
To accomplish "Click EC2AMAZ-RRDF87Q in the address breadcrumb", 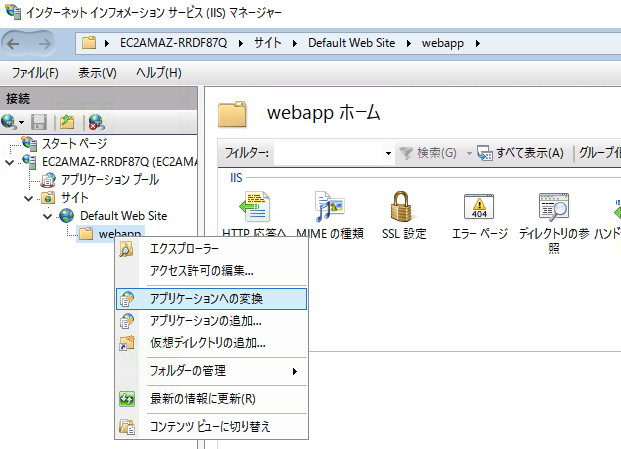I will click(173, 43).
